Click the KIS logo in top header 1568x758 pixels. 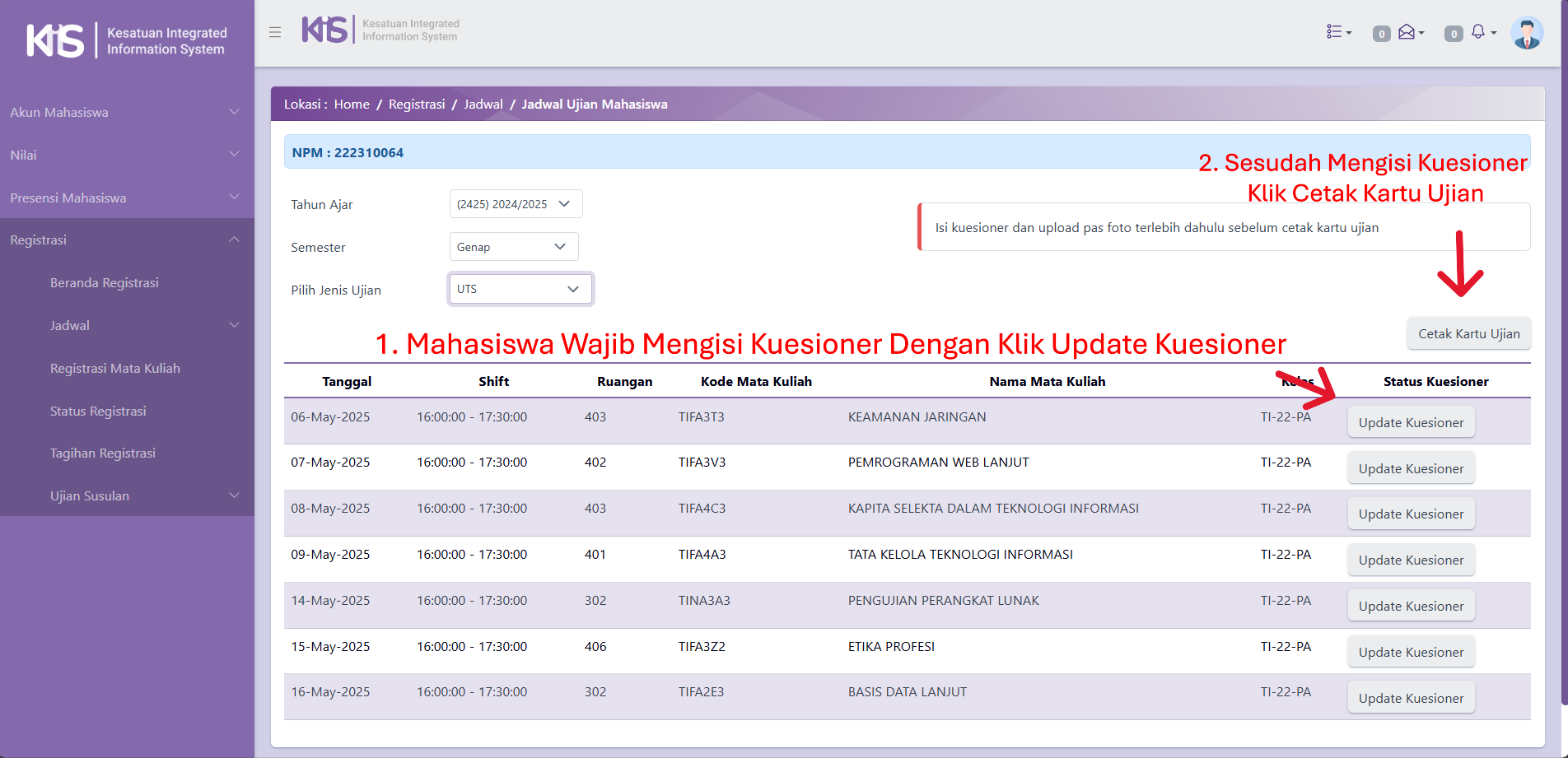point(324,30)
